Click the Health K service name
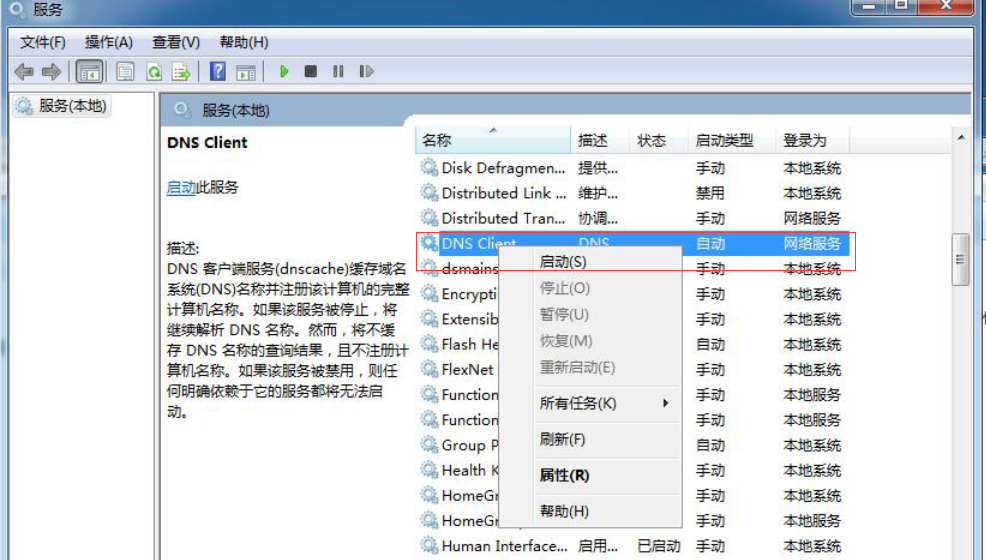 tap(470, 470)
